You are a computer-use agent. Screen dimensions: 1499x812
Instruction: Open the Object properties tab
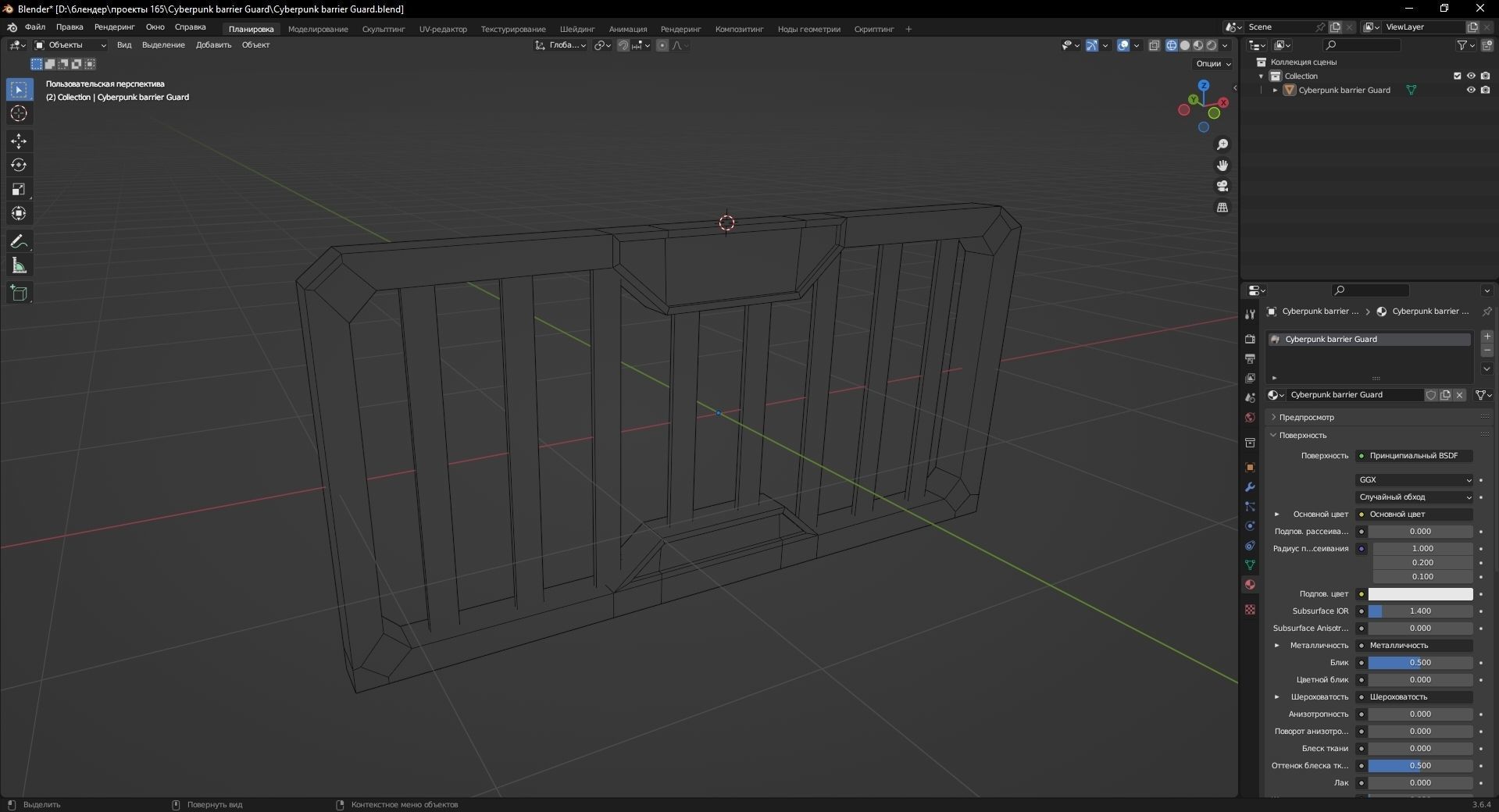coord(1250,468)
